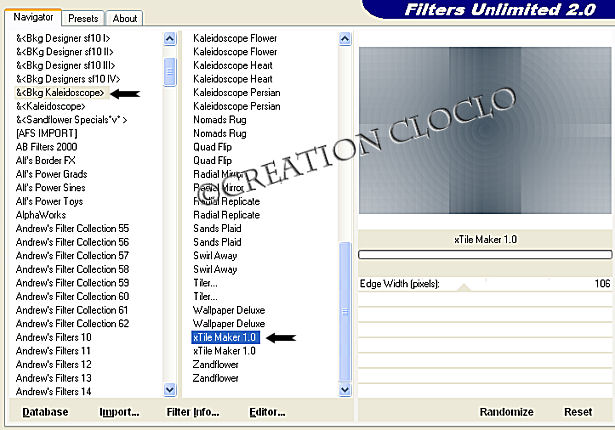The image size is (615, 430).
Task: Select the AlphaWorks category
Action: coord(41,215)
